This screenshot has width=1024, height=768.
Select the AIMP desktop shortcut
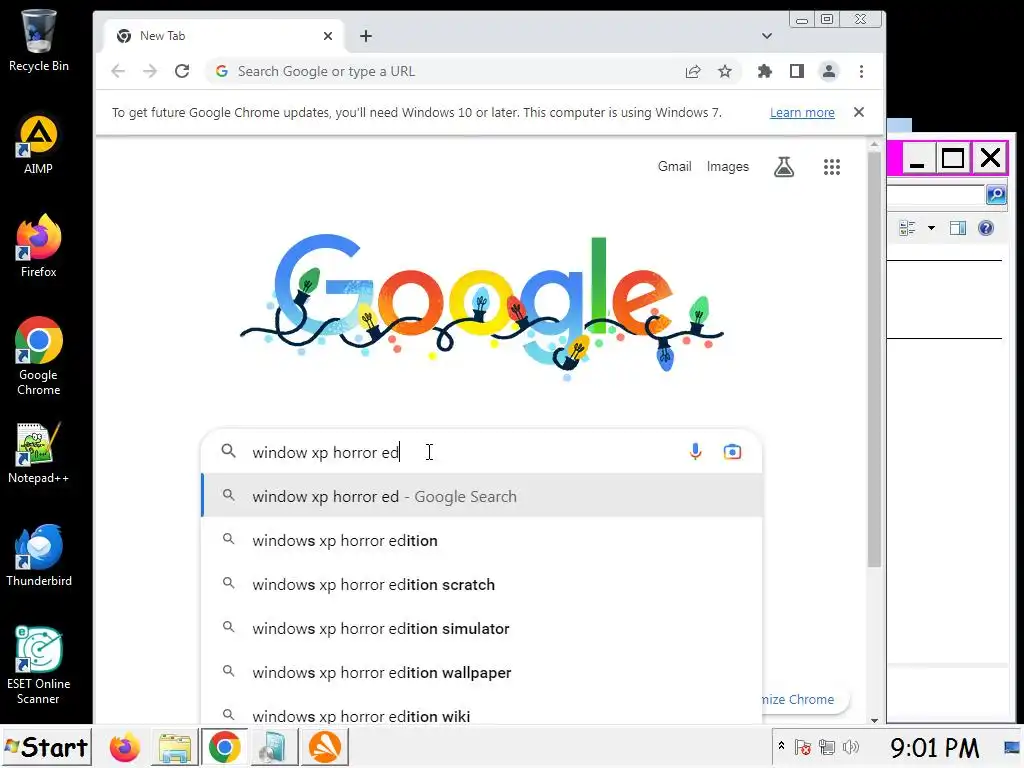39,145
